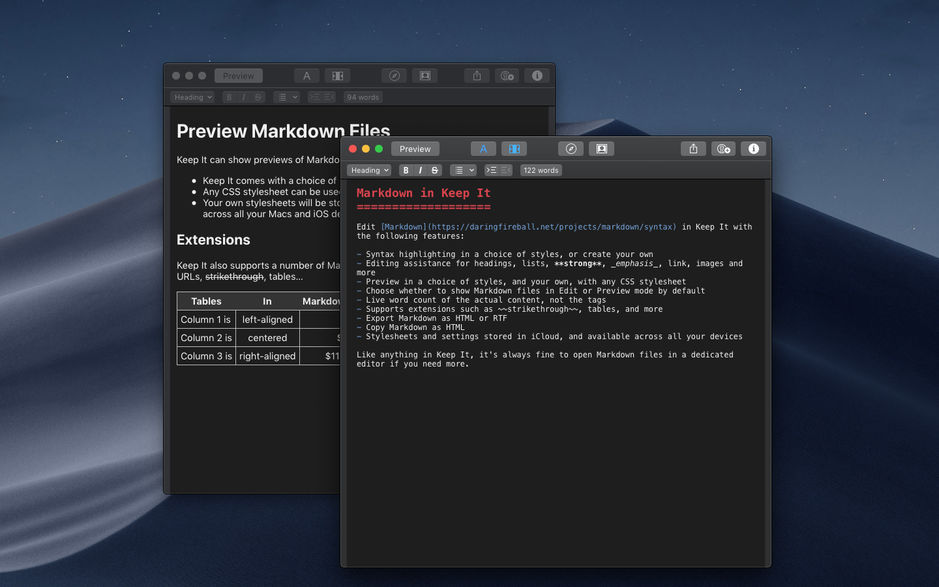This screenshot has width=939, height=587.
Task: Click red 'Markdown in Keep It' heading
Action: coord(423,193)
